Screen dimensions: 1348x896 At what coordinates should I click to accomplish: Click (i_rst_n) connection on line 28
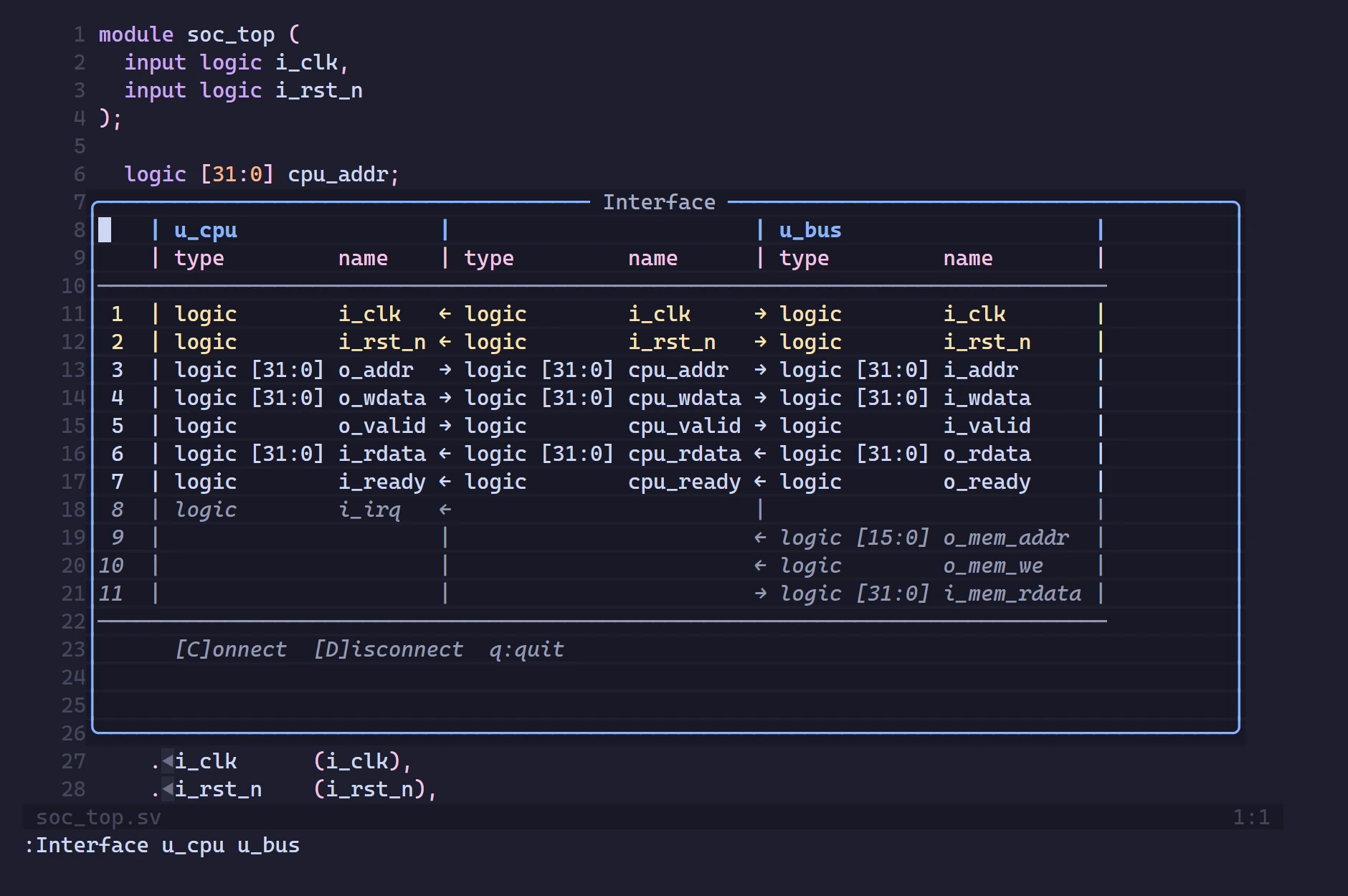(x=369, y=789)
